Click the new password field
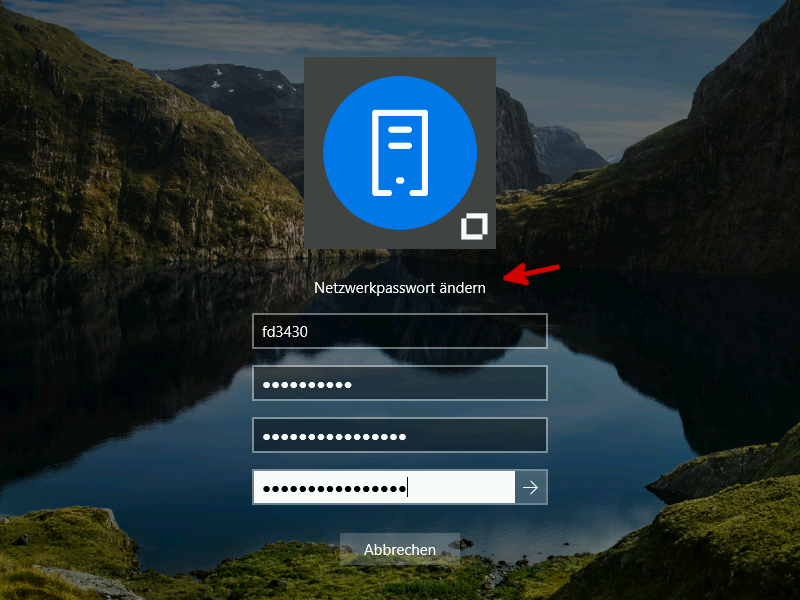The height and width of the screenshot is (600, 800). [400, 435]
